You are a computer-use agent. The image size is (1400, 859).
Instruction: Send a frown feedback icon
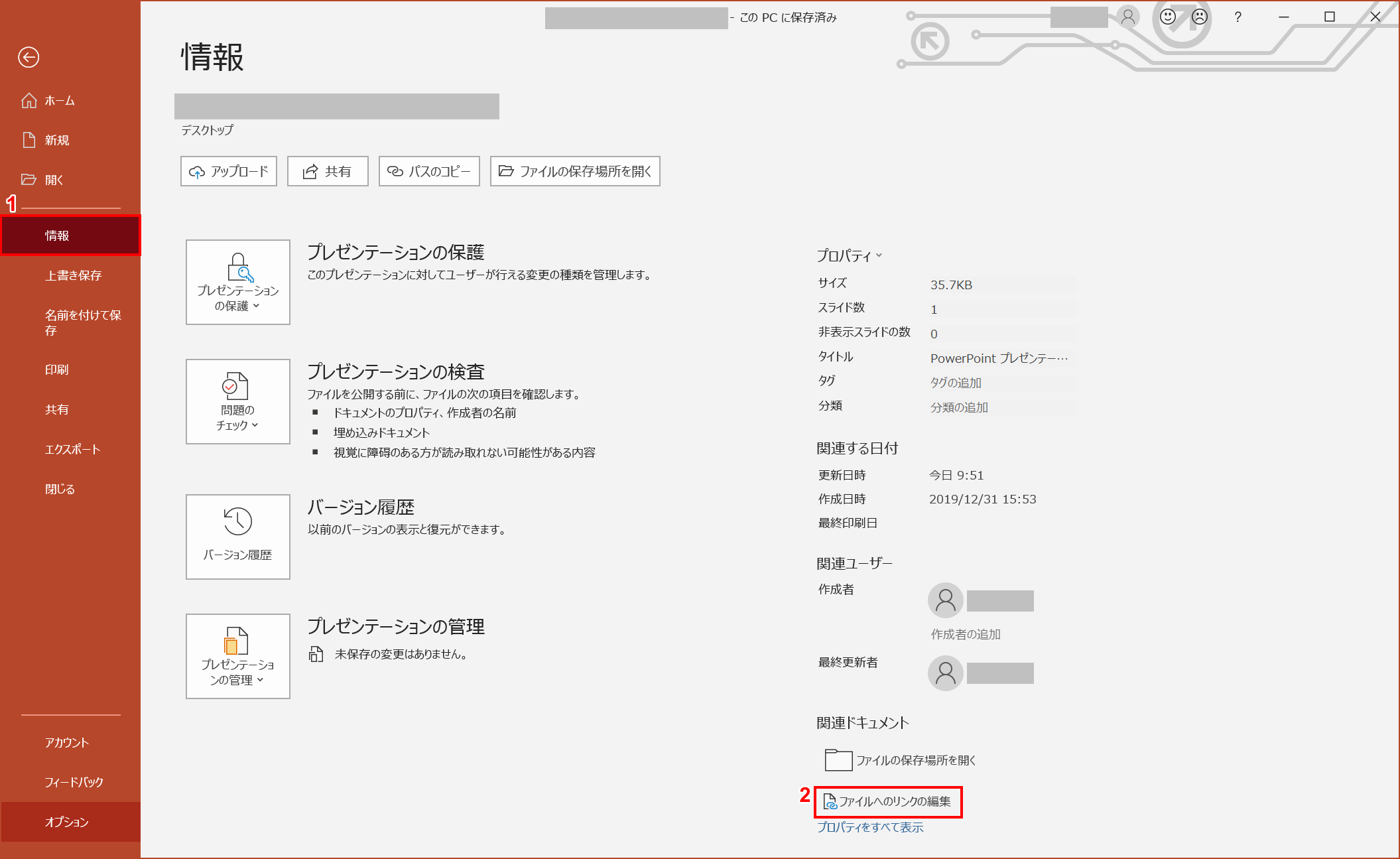(x=1199, y=17)
